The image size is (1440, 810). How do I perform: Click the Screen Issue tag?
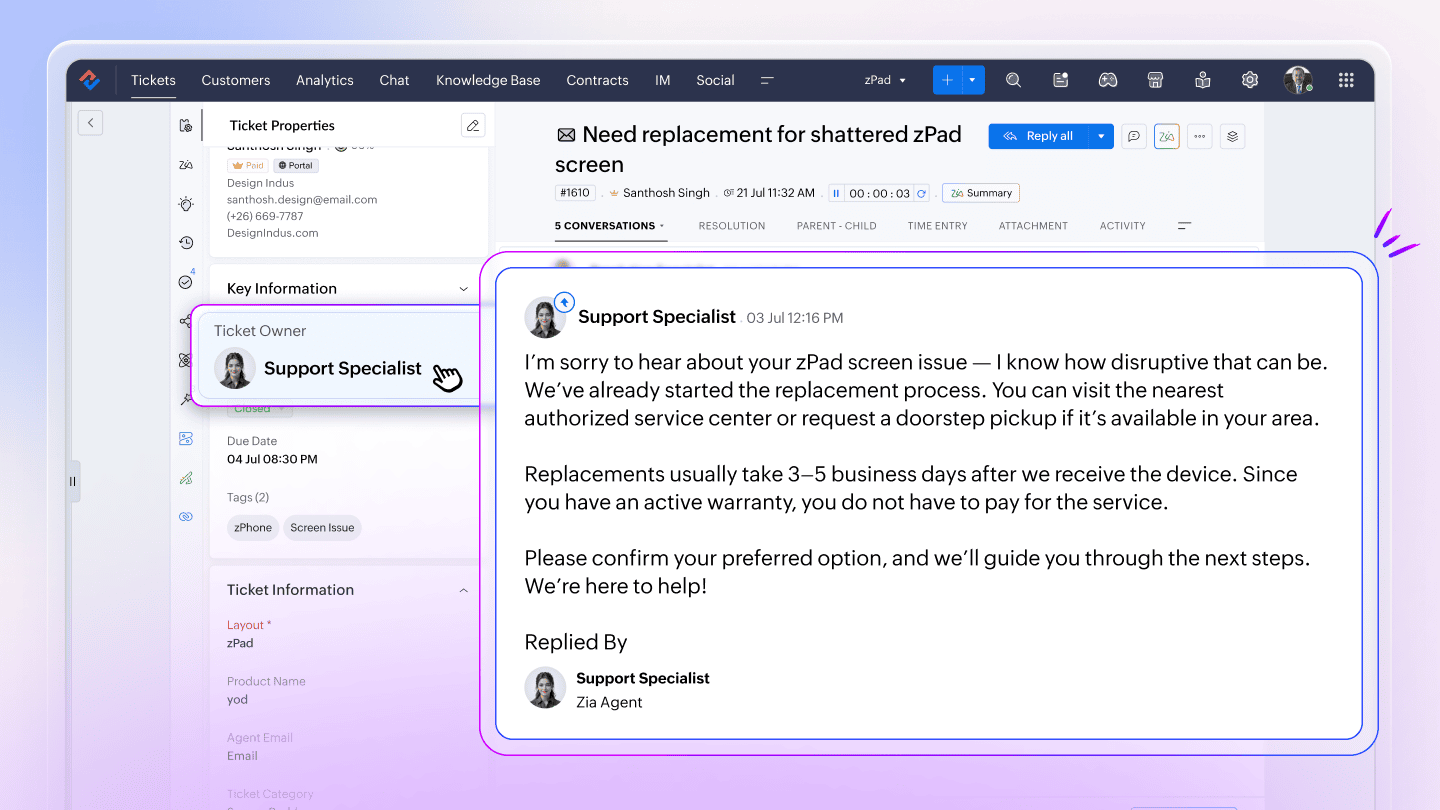[322, 527]
